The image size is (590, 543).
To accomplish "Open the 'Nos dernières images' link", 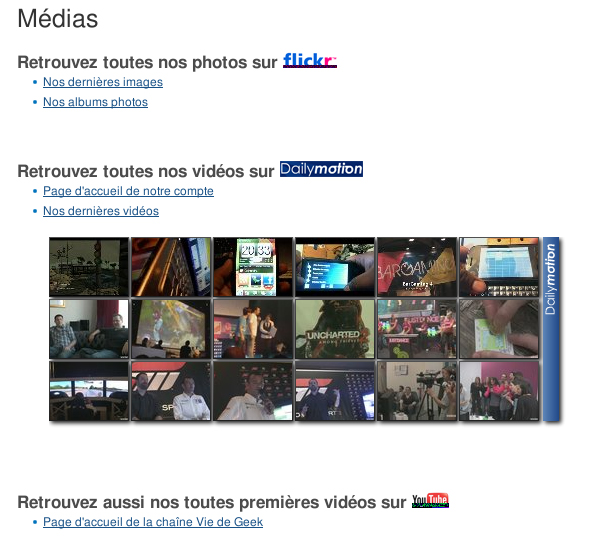I will point(103,82).
